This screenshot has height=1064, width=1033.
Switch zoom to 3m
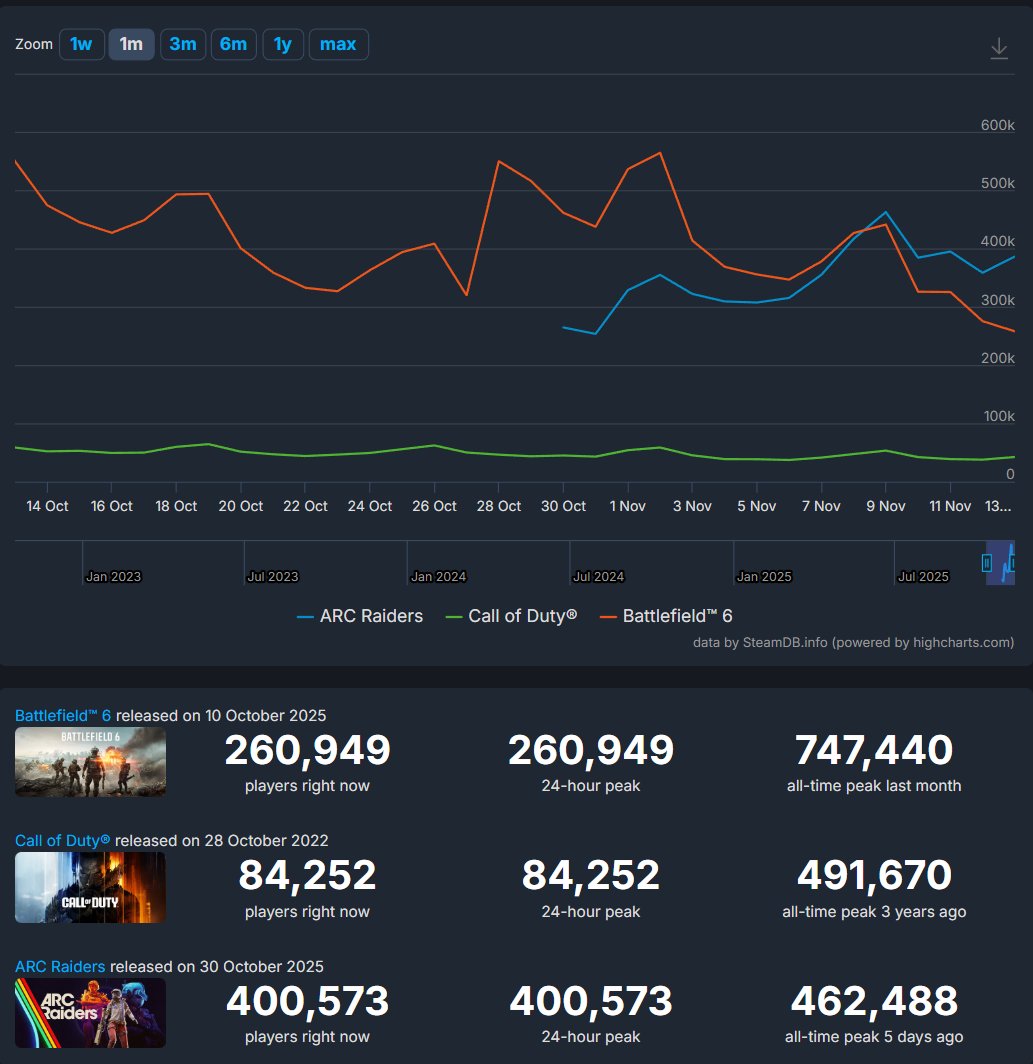tap(183, 45)
